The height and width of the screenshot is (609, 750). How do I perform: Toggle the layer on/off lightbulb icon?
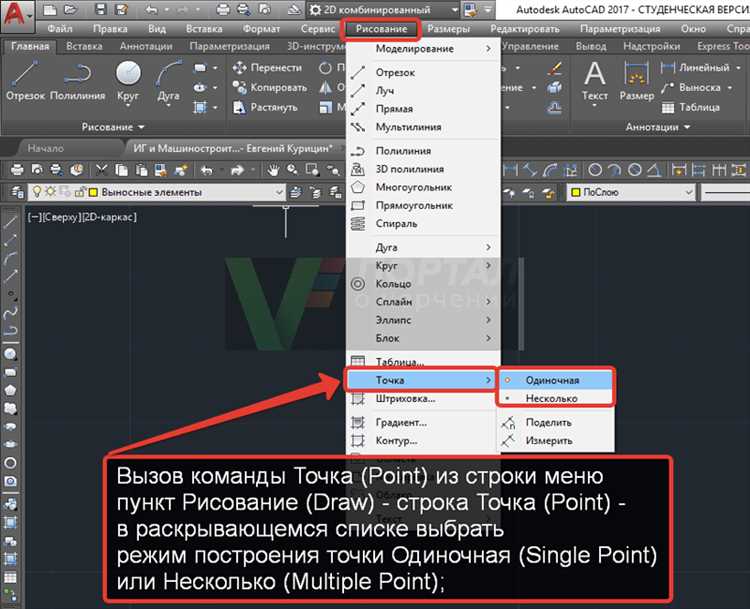37,192
